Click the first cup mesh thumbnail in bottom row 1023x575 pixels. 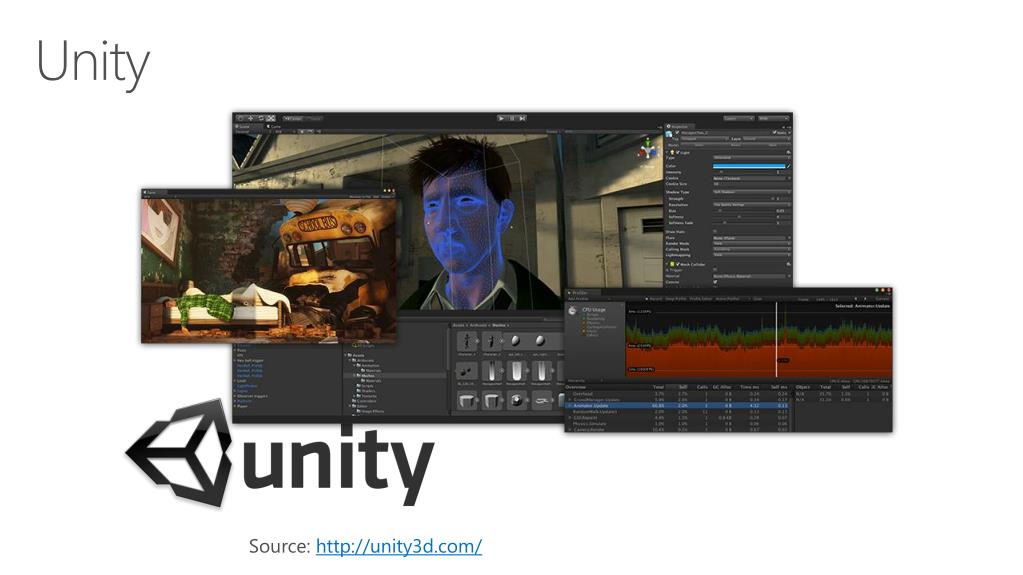[466, 400]
